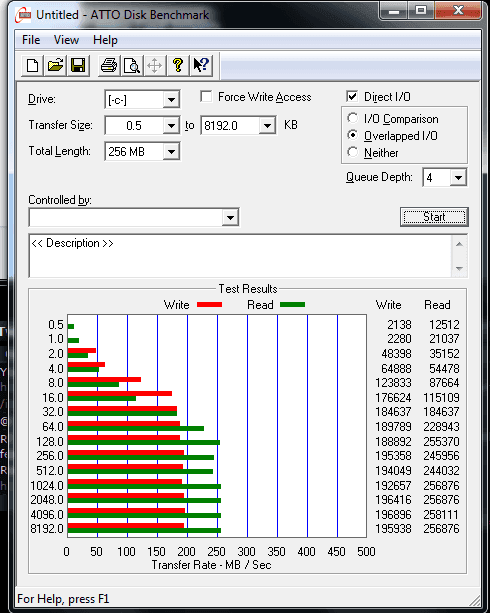The width and height of the screenshot is (490, 613).
Task: Click the 1024.0 row label in chart
Action: [x=47, y=486]
